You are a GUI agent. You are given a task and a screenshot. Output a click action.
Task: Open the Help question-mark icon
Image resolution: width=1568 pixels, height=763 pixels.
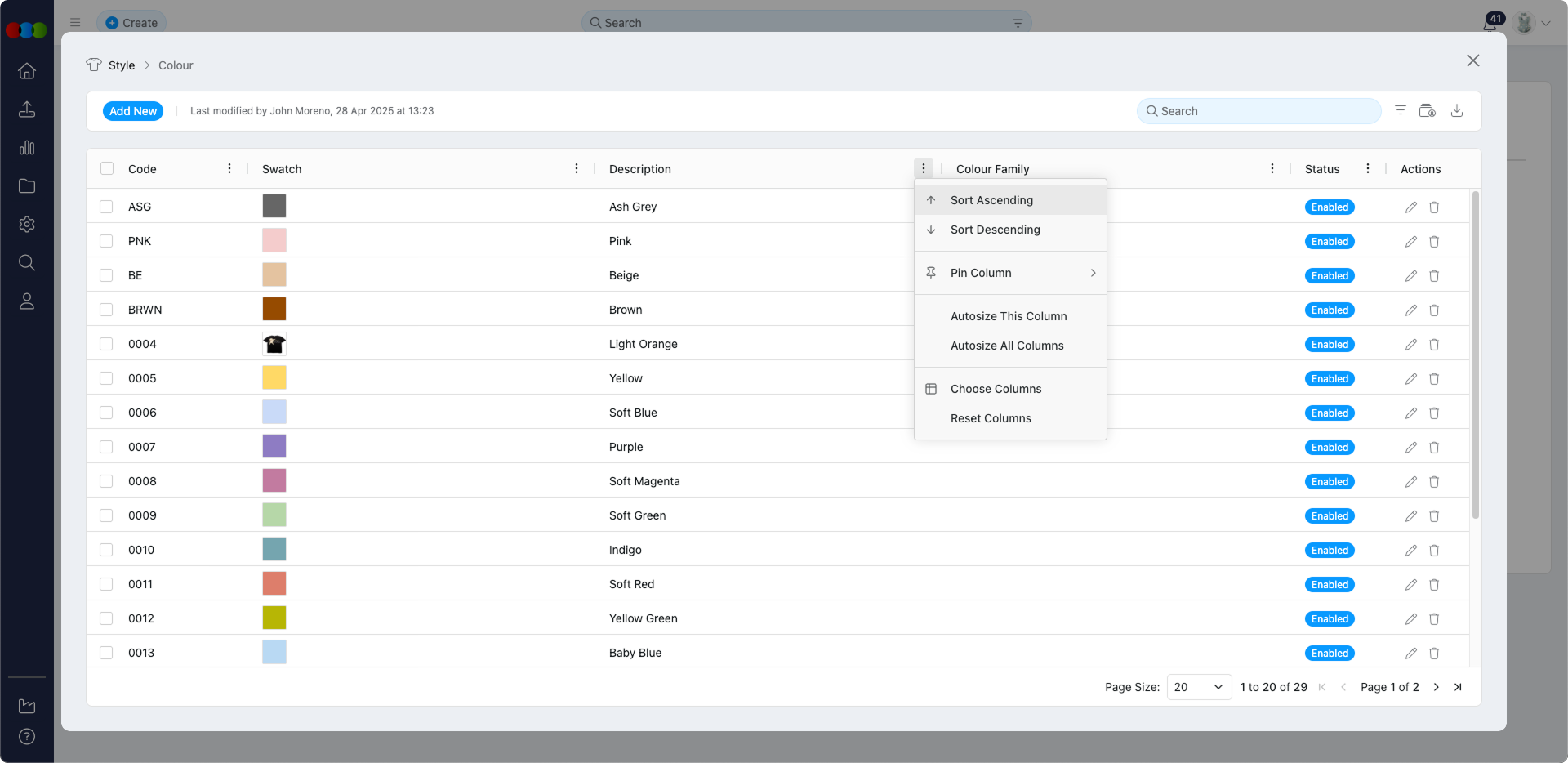pyautogui.click(x=27, y=737)
